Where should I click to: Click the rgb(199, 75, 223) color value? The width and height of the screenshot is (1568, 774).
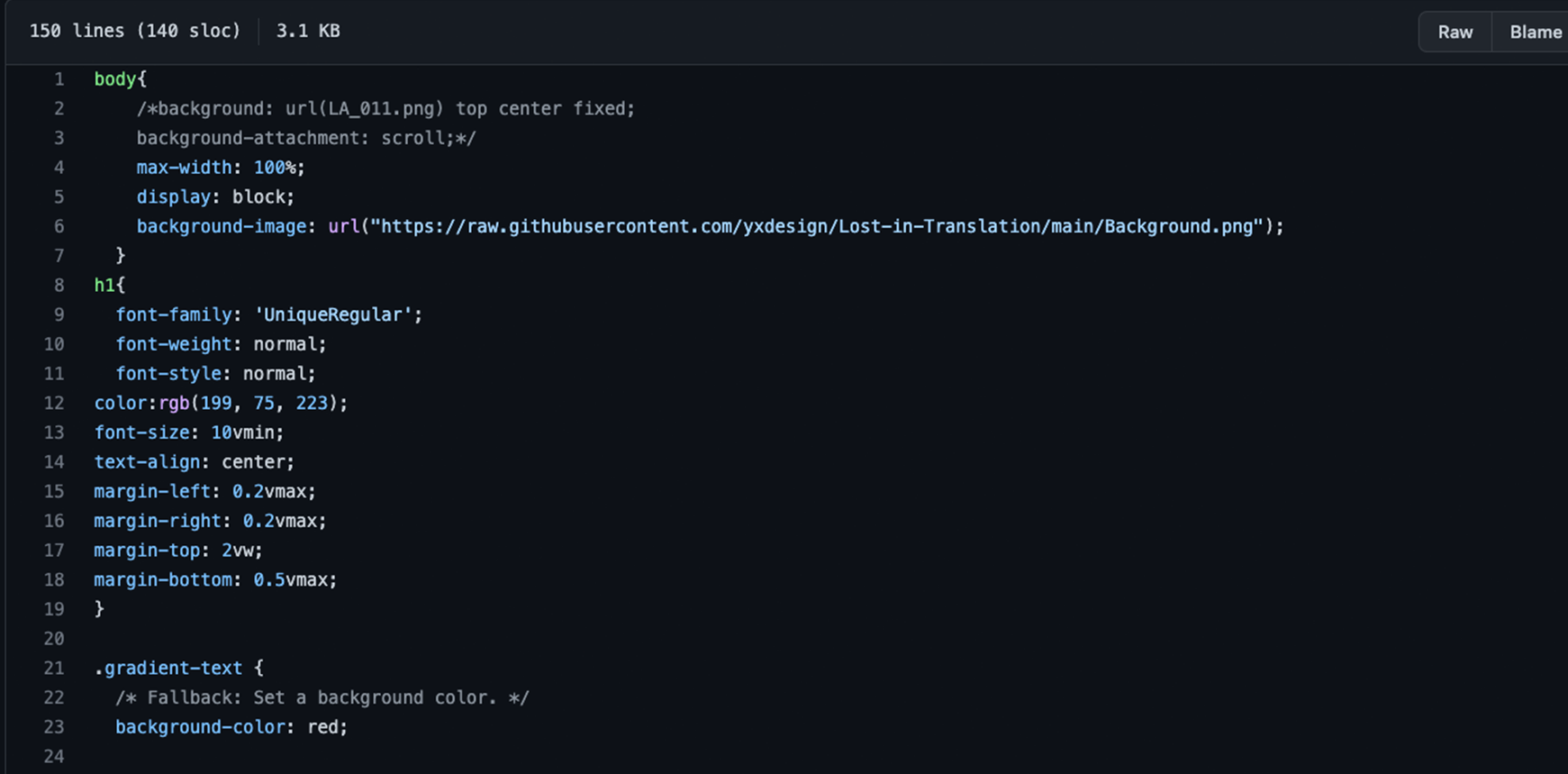(252, 403)
